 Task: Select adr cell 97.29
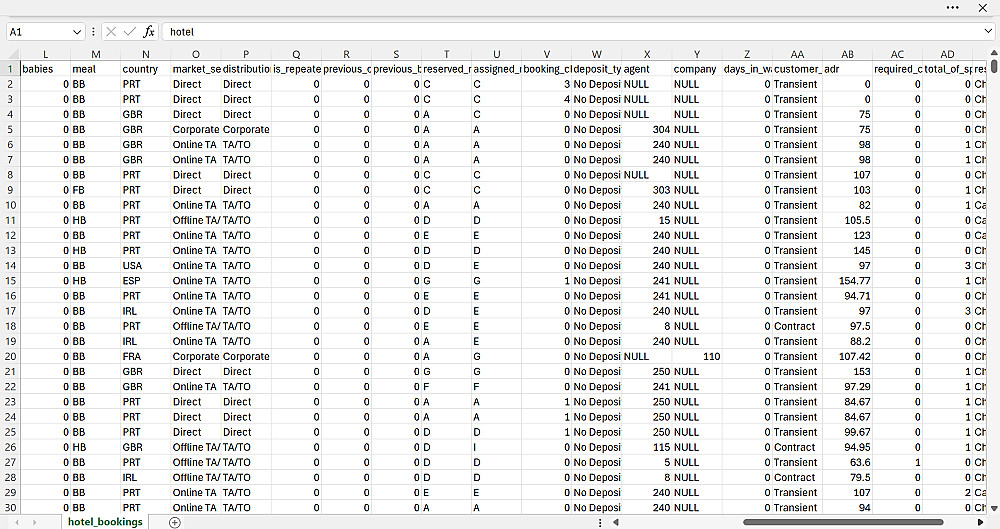[x=847, y=387]
